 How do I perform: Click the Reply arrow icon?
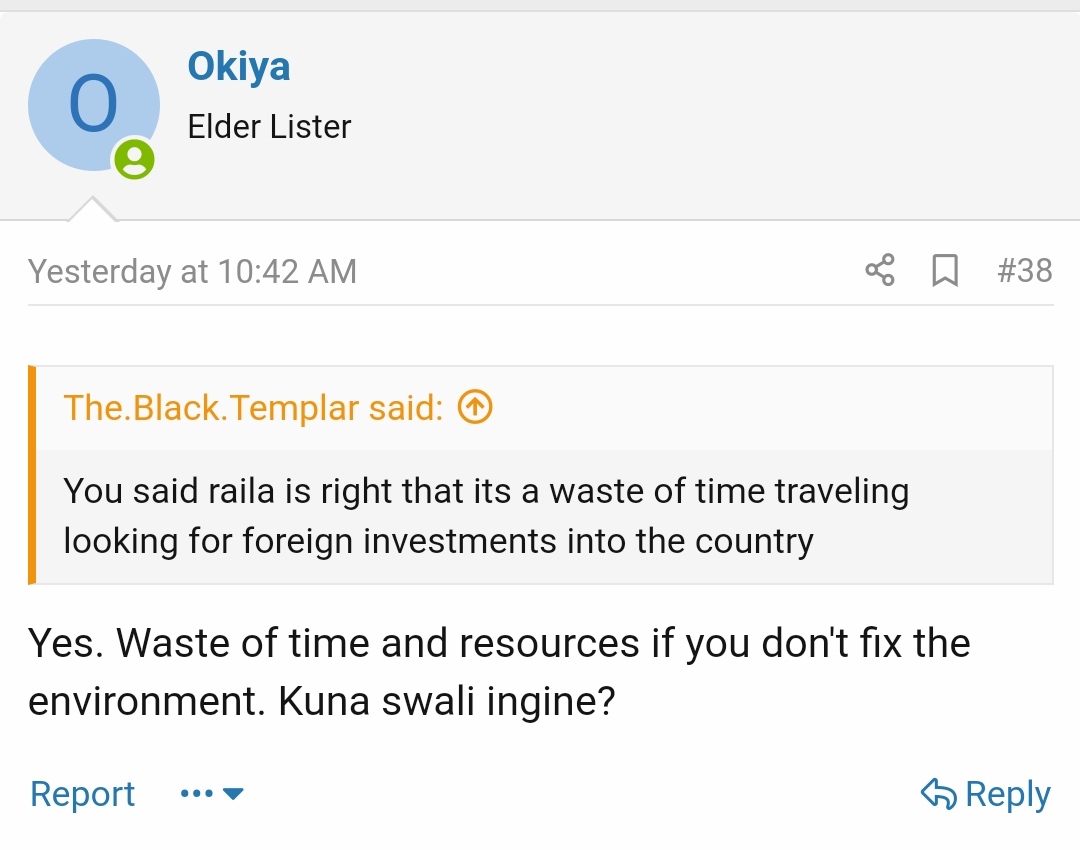click(939, 794)
